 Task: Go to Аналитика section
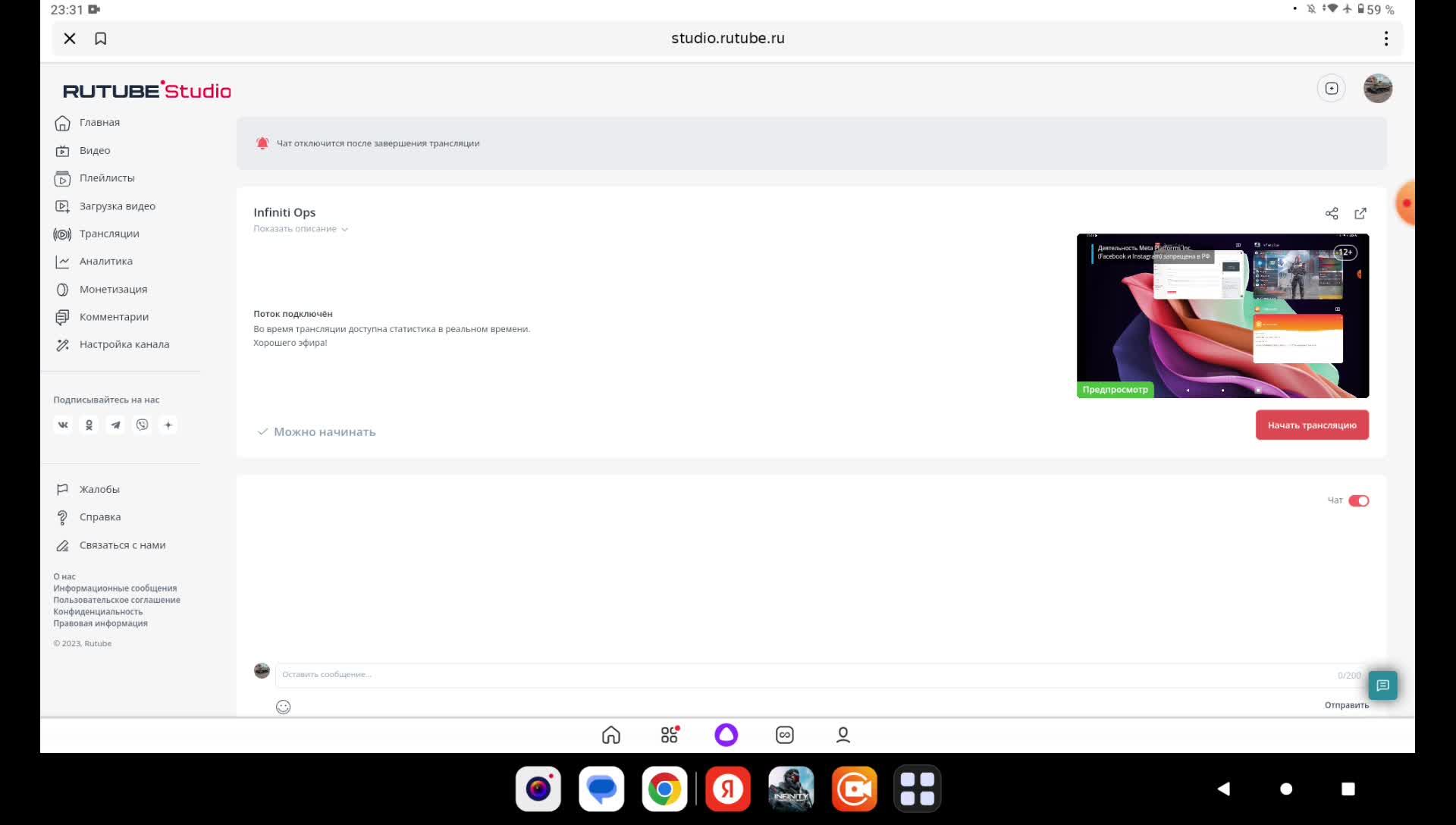pyautogui.click(x=105, y=262)
